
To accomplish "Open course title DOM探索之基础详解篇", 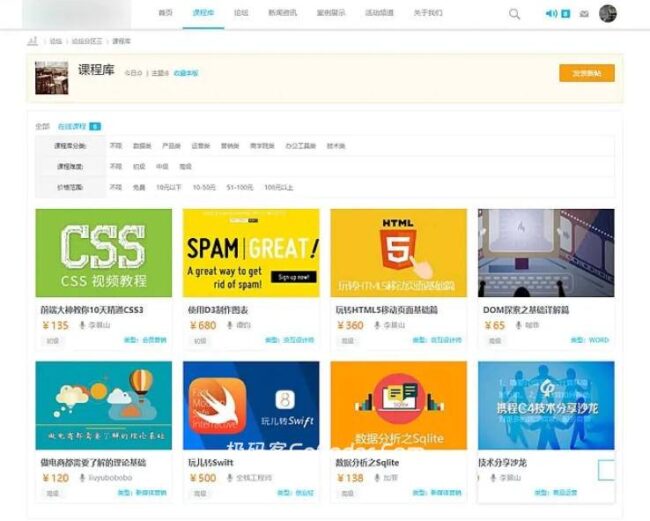I will tap(526, 310).
